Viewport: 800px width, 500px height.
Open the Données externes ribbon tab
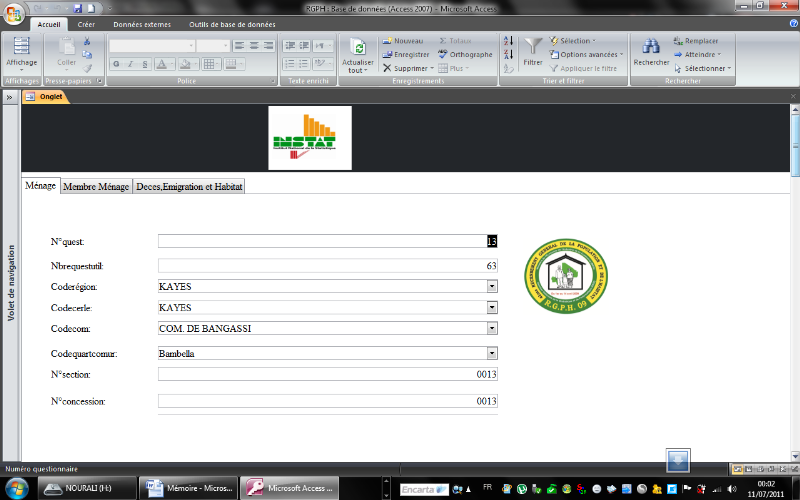(141, 23)
